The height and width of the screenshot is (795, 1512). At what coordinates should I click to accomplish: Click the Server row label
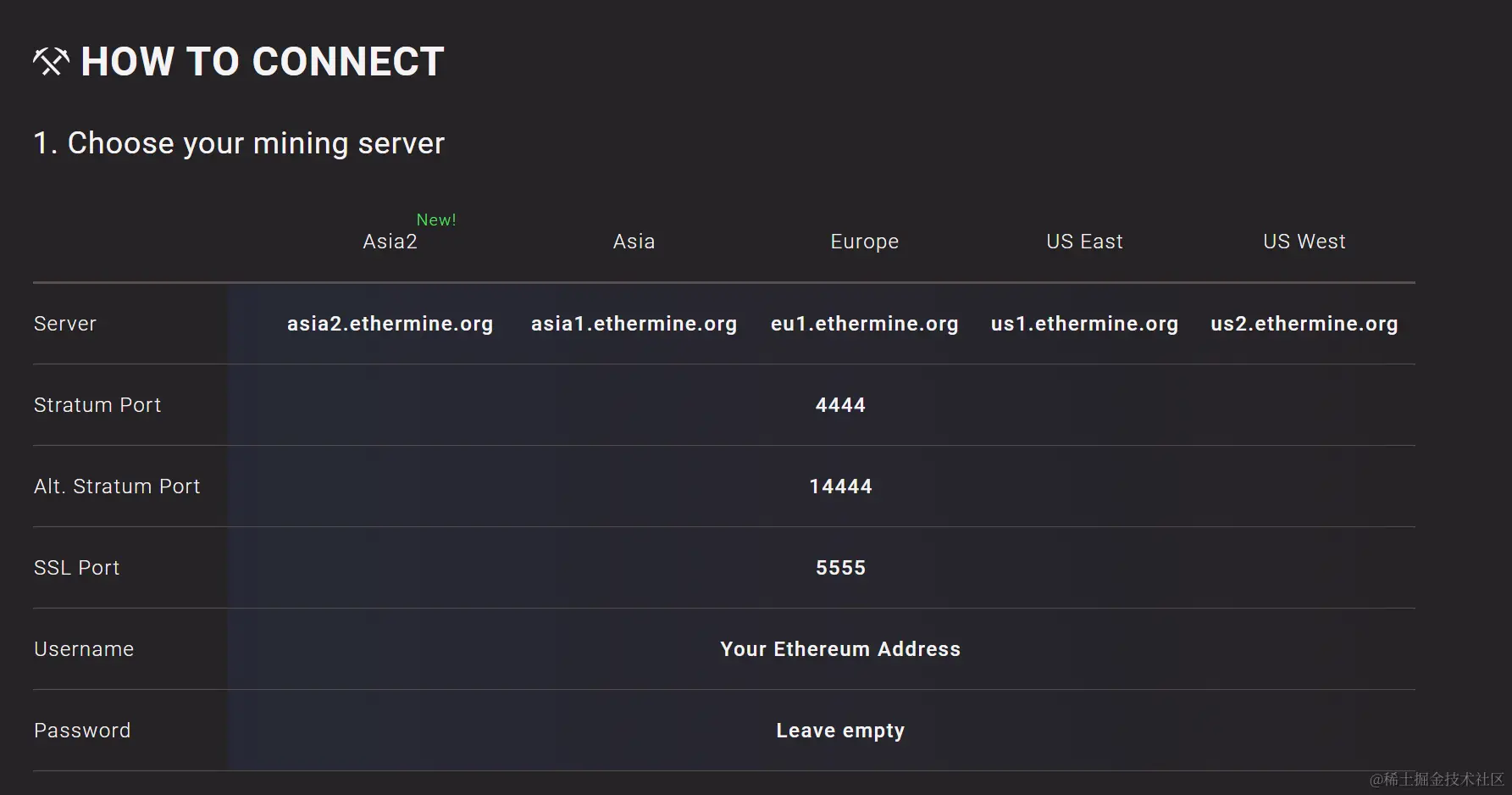click(65, 324)
